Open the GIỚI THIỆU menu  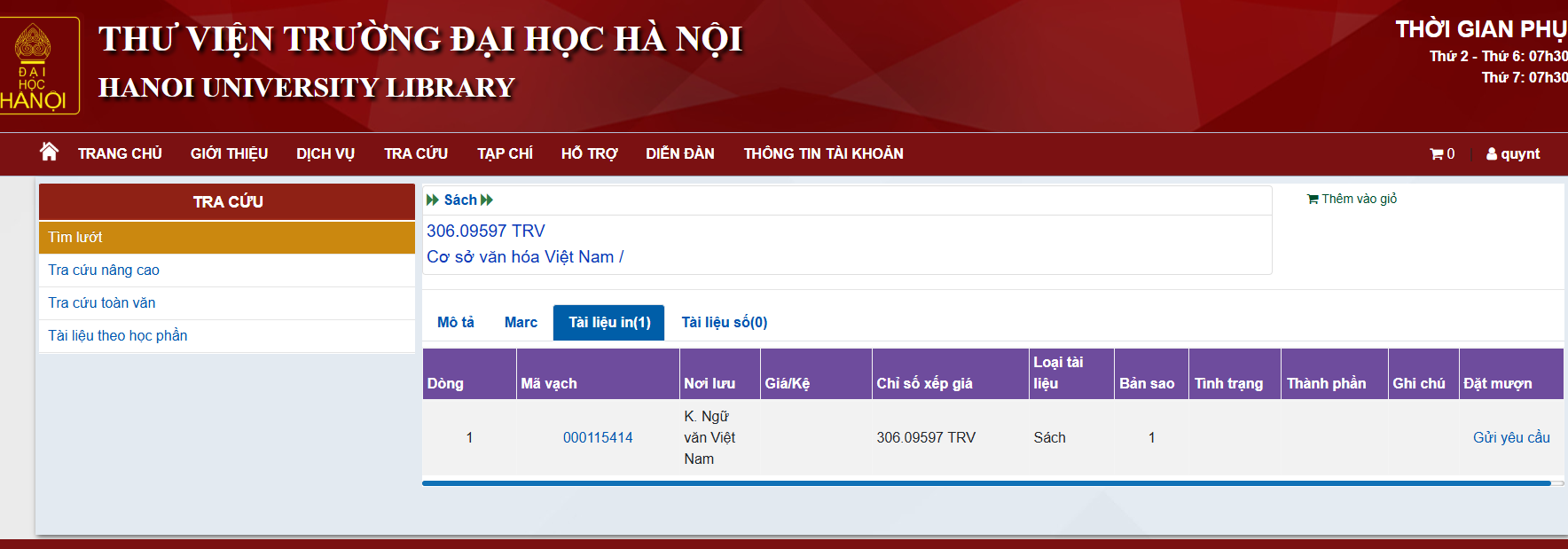pyautogui.click(x=229, y=154)
